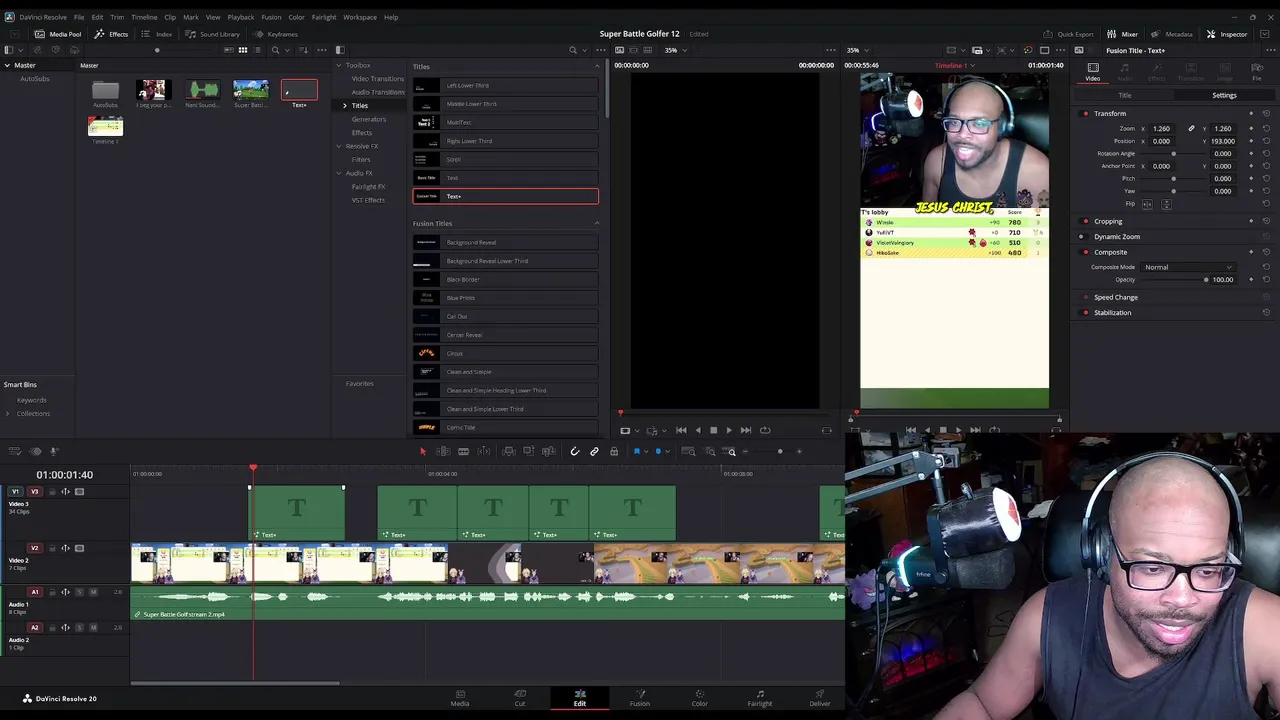
Task: Open the Fairlight menu
Action: click(x=324, y=17)
